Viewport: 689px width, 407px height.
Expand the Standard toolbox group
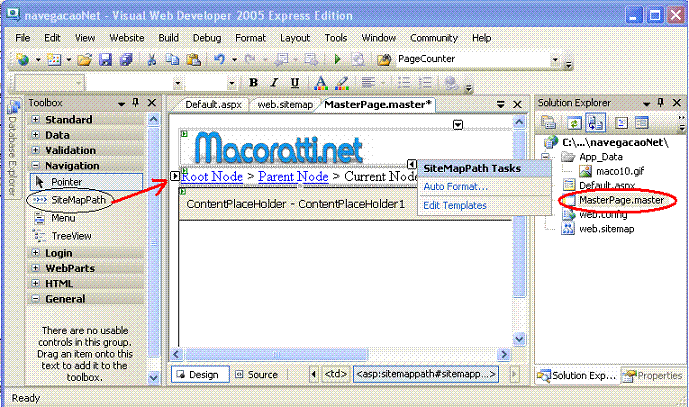point(36,120)
